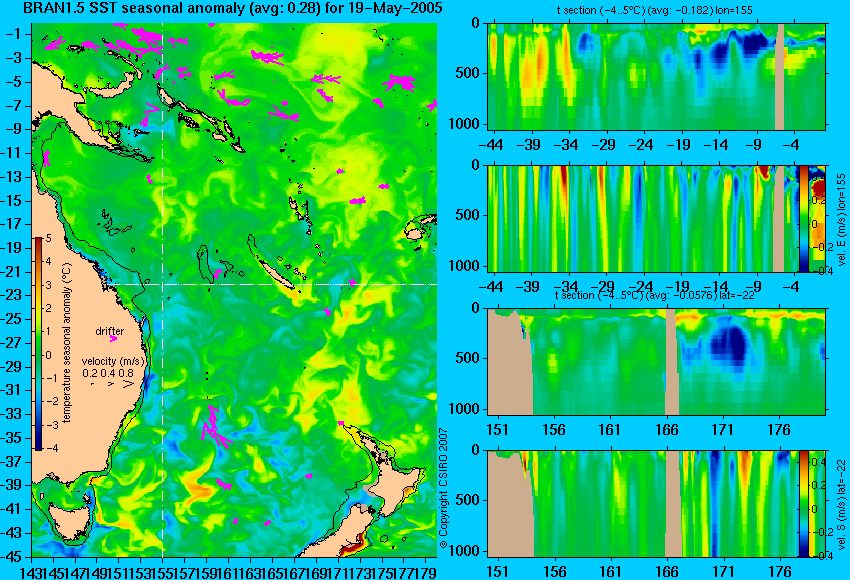Click the vertical dashed line at longitude 155
The width and height of the screenshot is (850, 580).
click(x=163, y=290)
